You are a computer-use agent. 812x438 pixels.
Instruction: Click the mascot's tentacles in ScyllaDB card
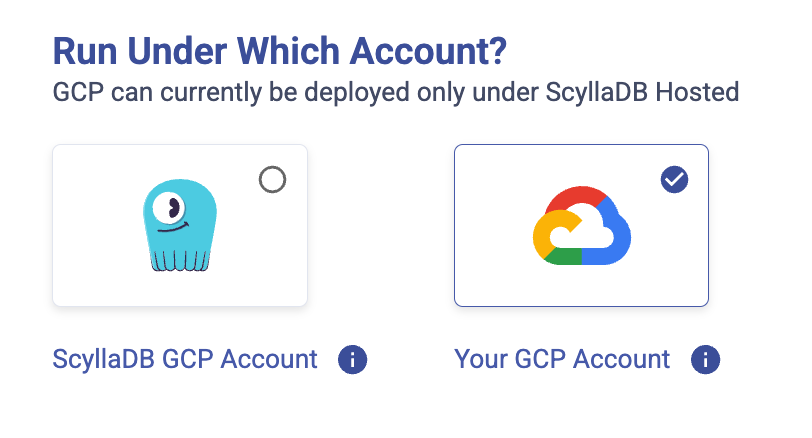coord(180,259)
